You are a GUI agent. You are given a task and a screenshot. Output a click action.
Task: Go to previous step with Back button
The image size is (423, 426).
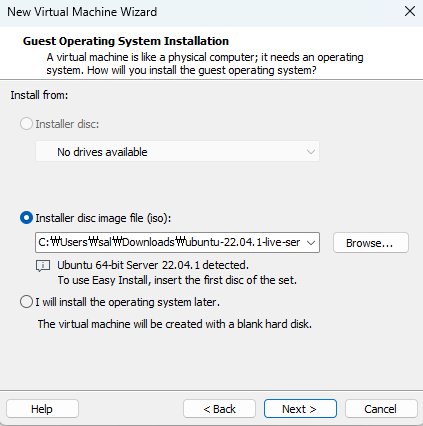point(219,409)
